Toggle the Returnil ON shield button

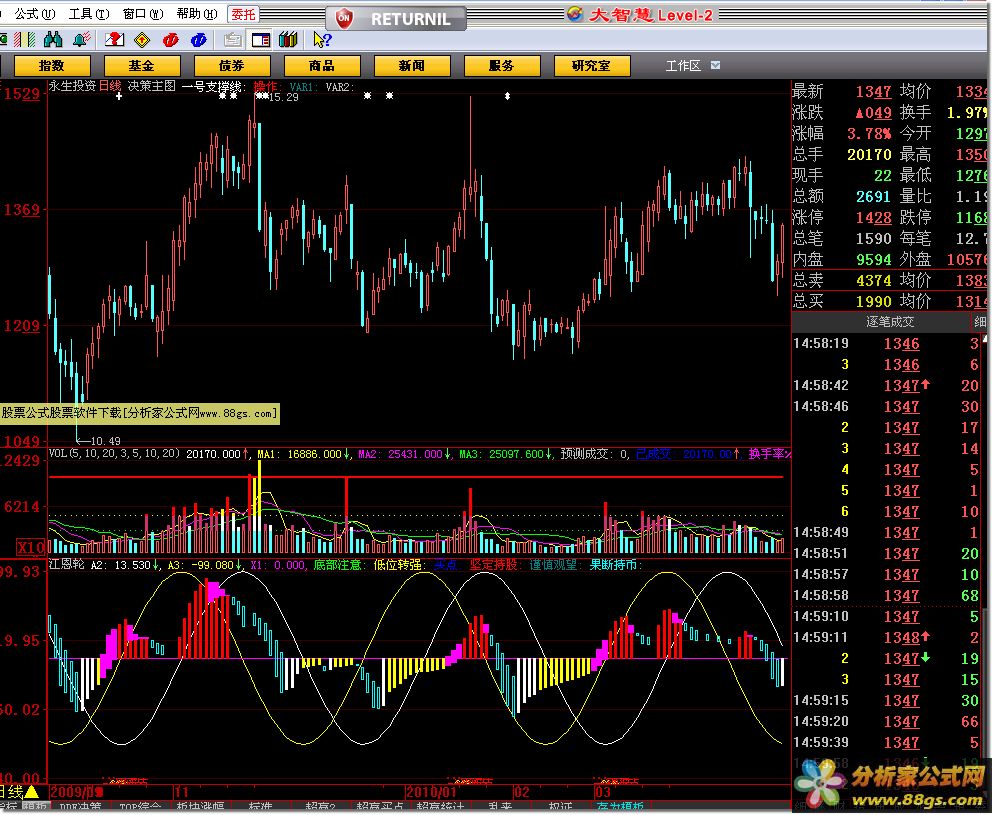pyautogui.click(x=344, y=18)
